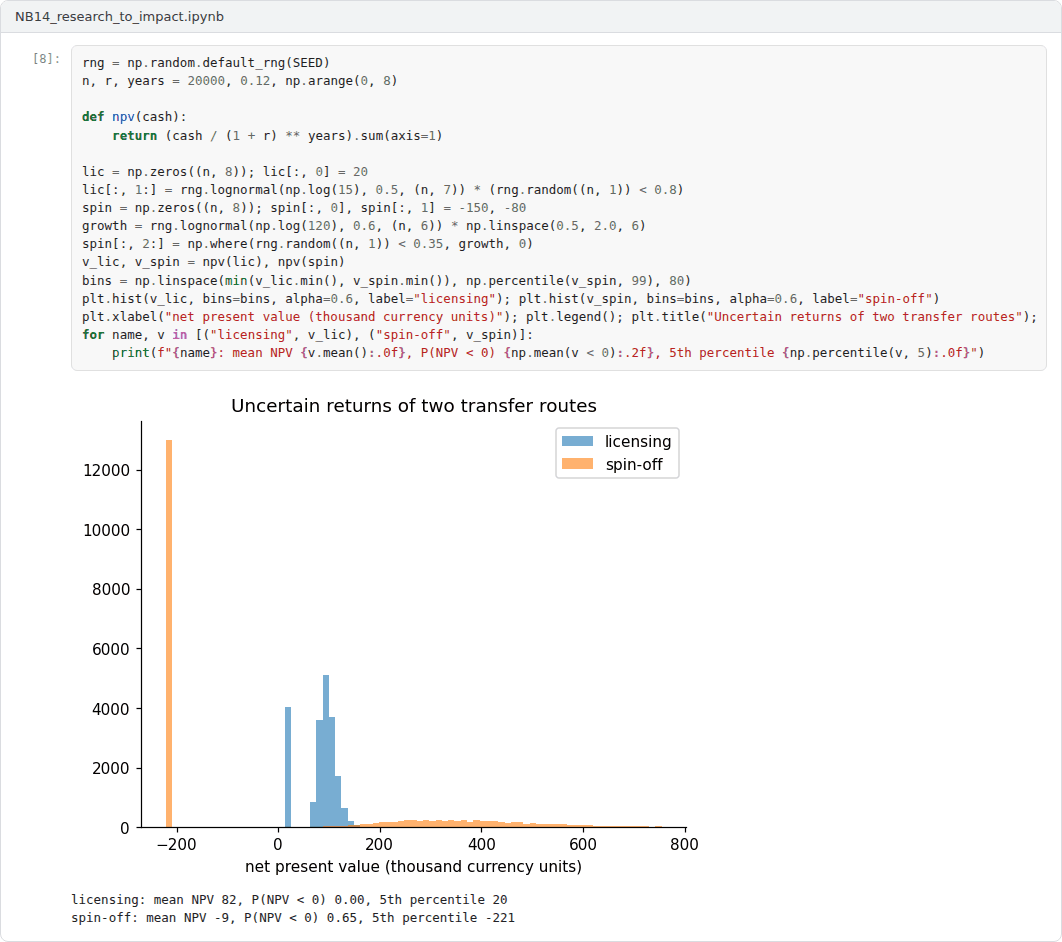Click the line starting 'bins = np.linspace'

(x=387, y=280)
